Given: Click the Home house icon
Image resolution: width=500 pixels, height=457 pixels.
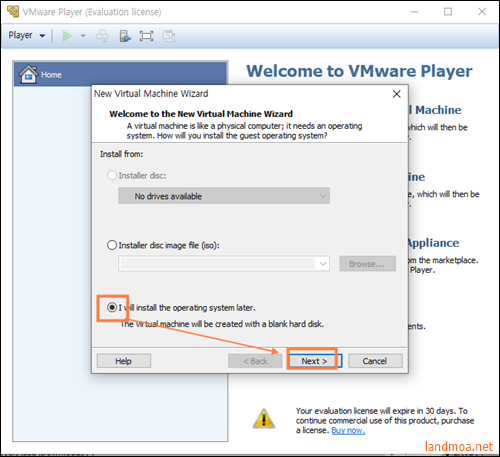Looking at the screenshot, I should click(x=28, y=74).
